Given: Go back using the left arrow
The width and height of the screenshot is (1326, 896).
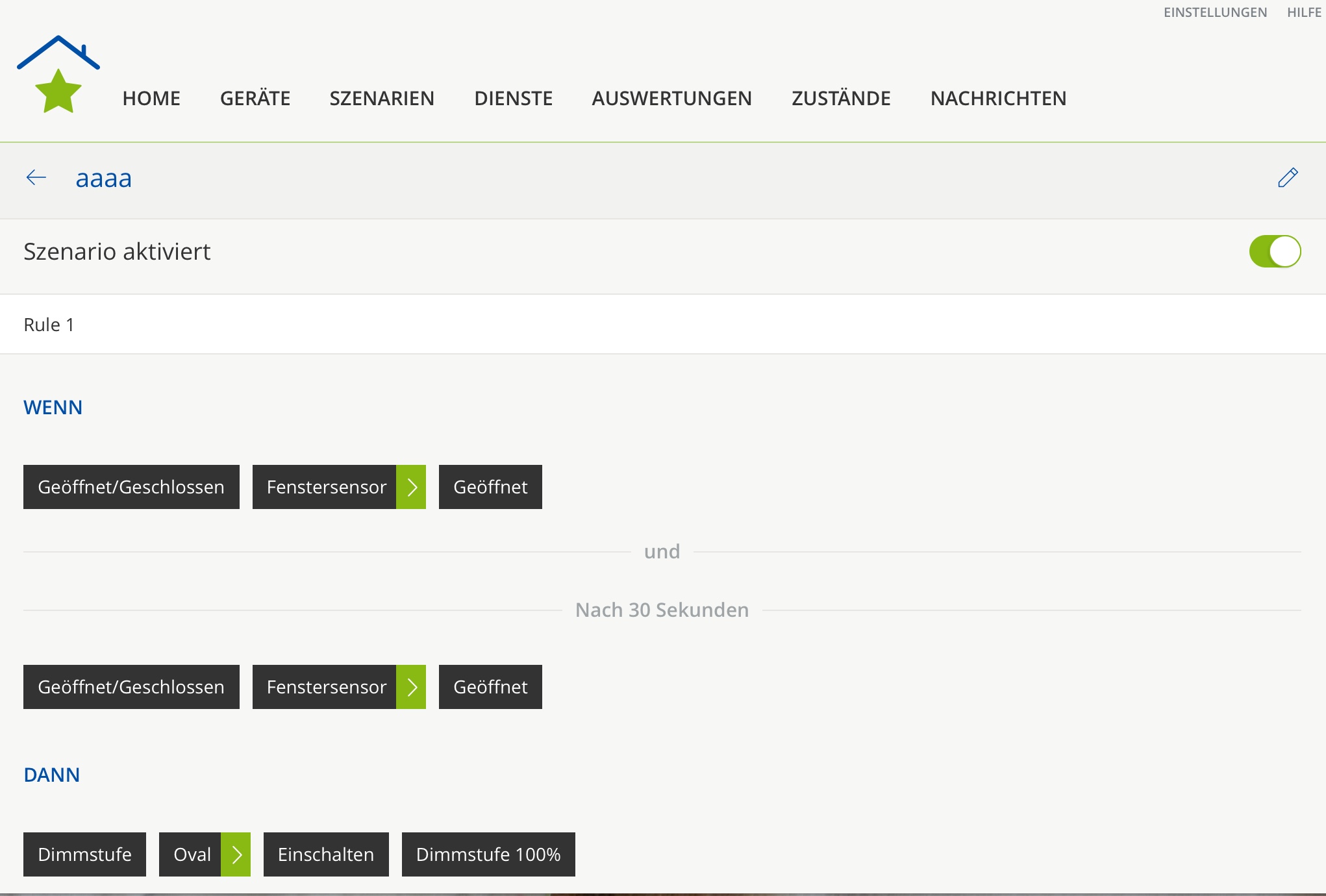Looking at the screenshot, I should pyautogui.click(x=36, y=178).
